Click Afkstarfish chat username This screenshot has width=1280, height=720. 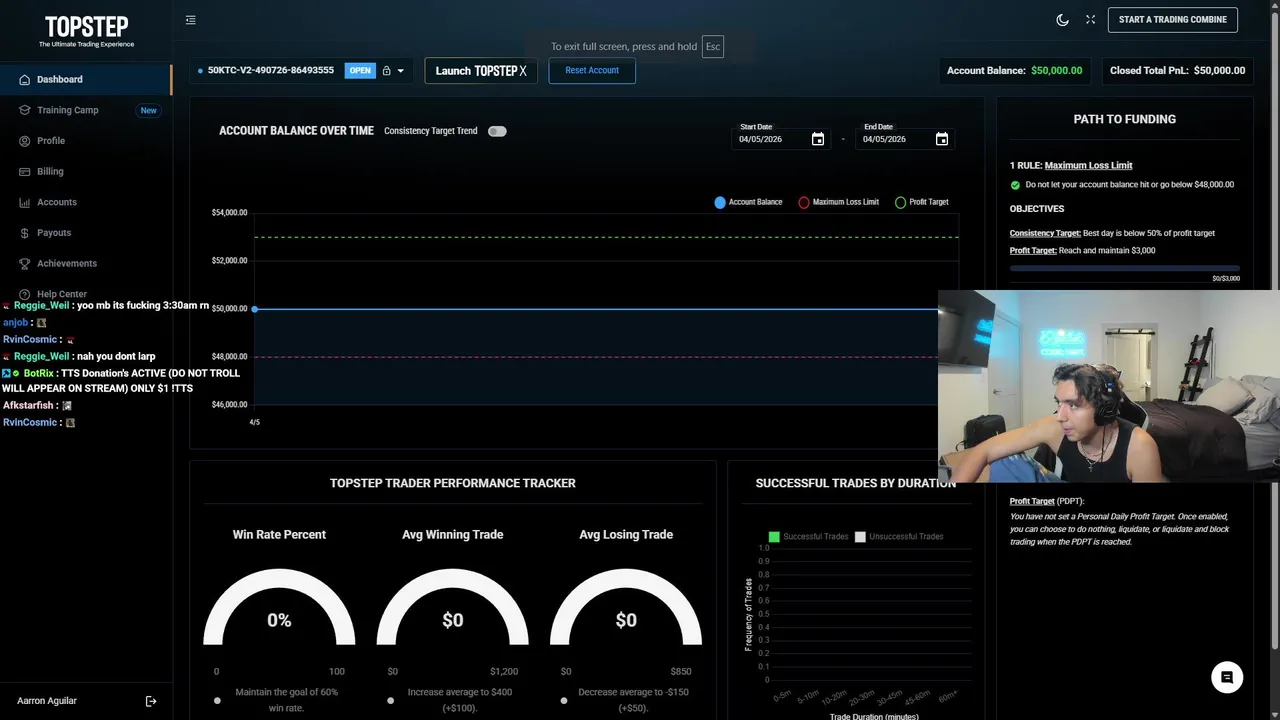30,405
